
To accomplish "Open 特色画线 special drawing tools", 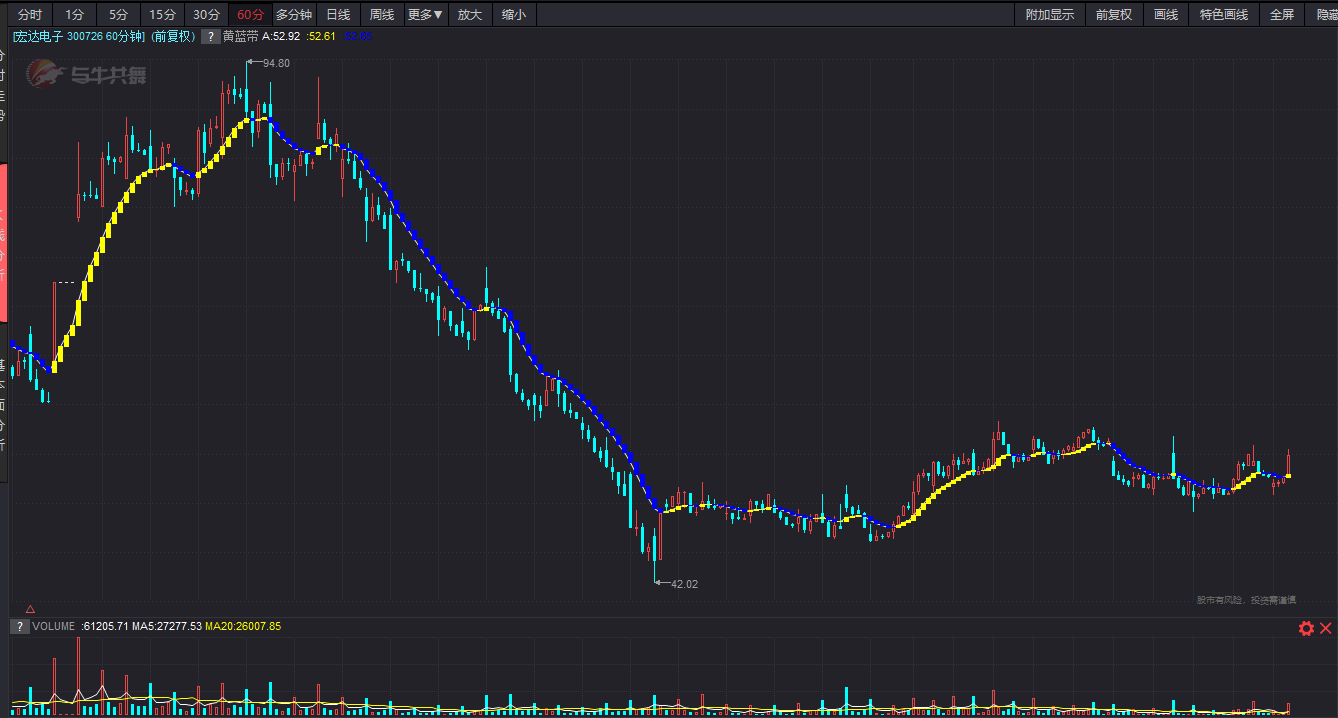I will point(1224,14).
